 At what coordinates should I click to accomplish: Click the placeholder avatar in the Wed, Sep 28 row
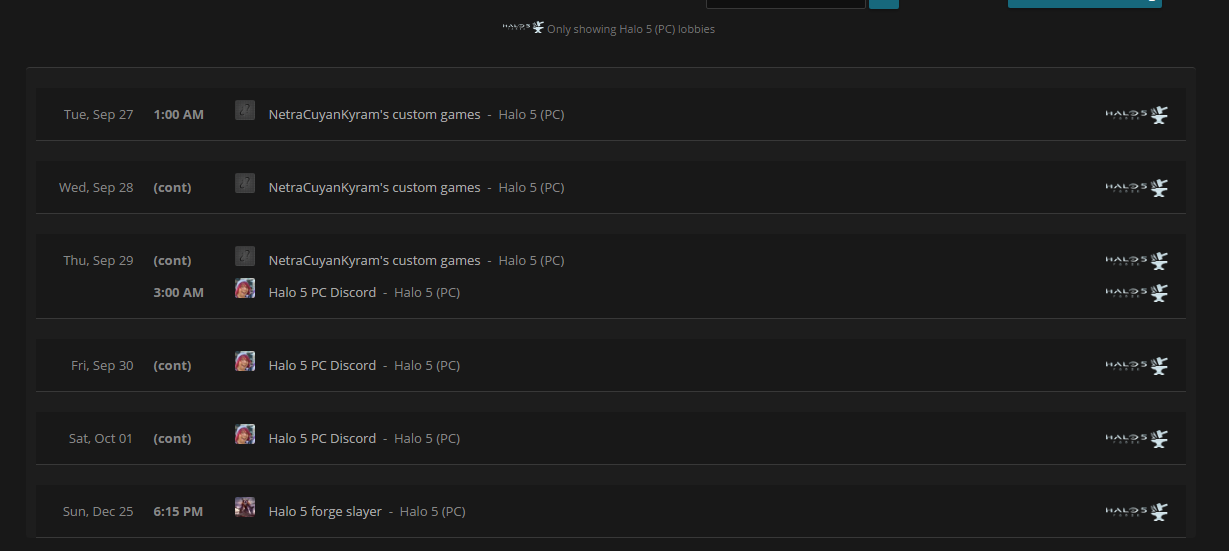pyautogui.click(x=245, y=183)
